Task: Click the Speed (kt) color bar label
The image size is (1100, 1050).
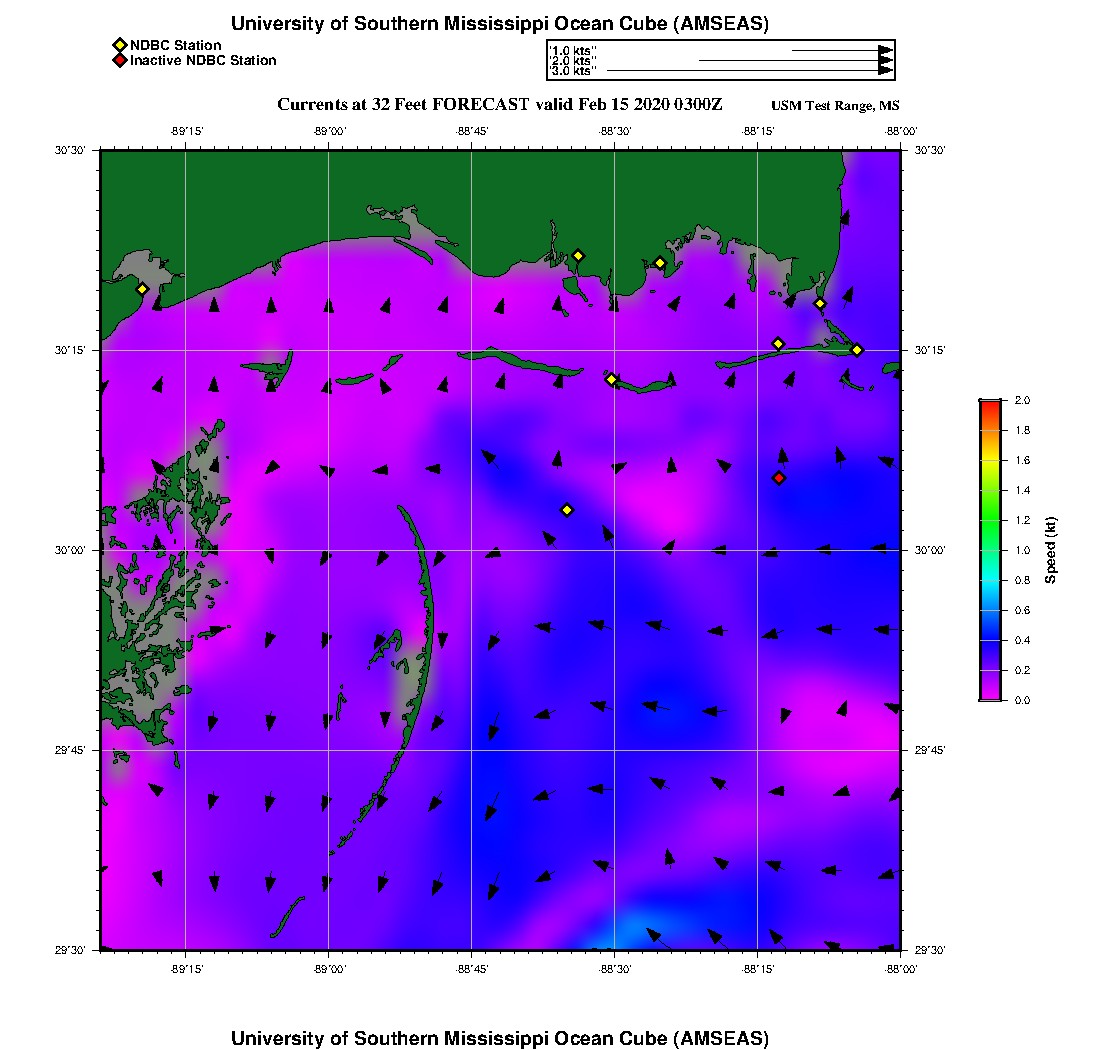Action: coord(1051,550)
